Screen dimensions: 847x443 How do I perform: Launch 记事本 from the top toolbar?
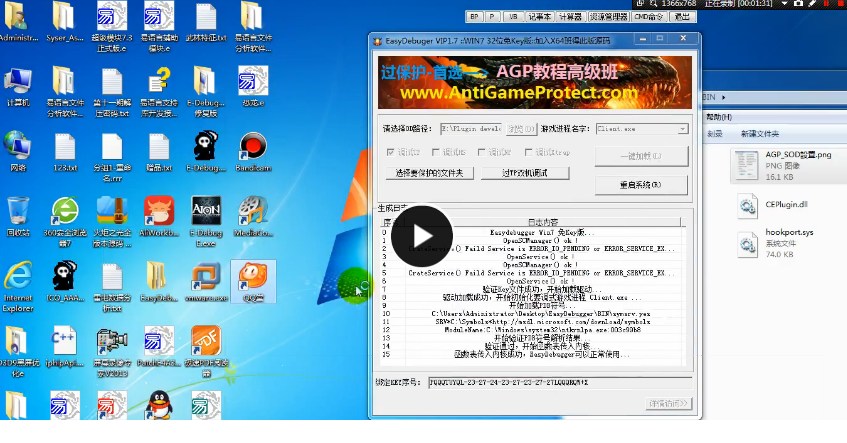[539, 17]
